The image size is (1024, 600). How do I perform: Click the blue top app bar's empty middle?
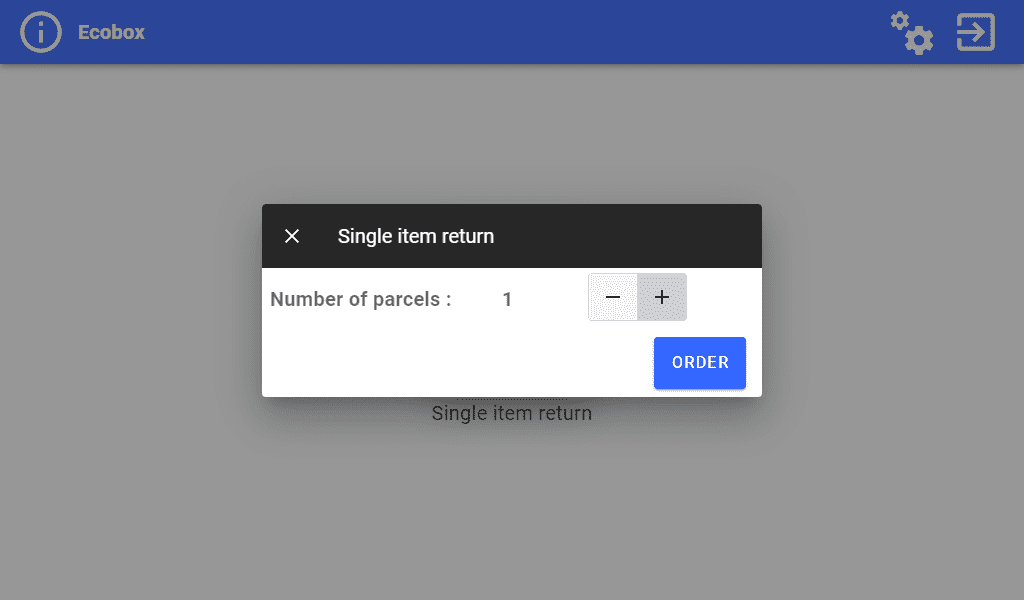[500, 32]
